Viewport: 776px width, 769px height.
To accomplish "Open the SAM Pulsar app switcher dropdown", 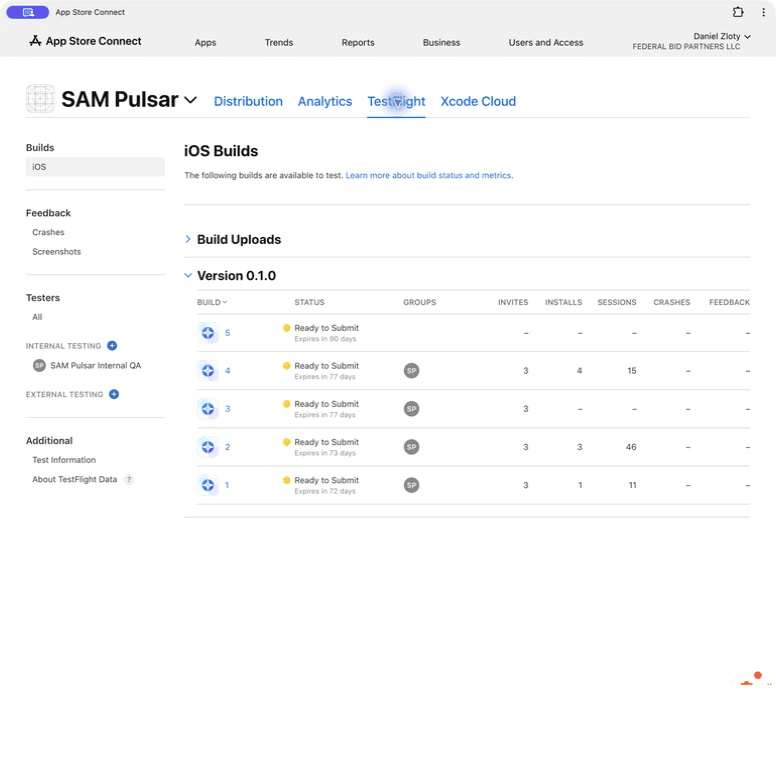I will [191, 100].
